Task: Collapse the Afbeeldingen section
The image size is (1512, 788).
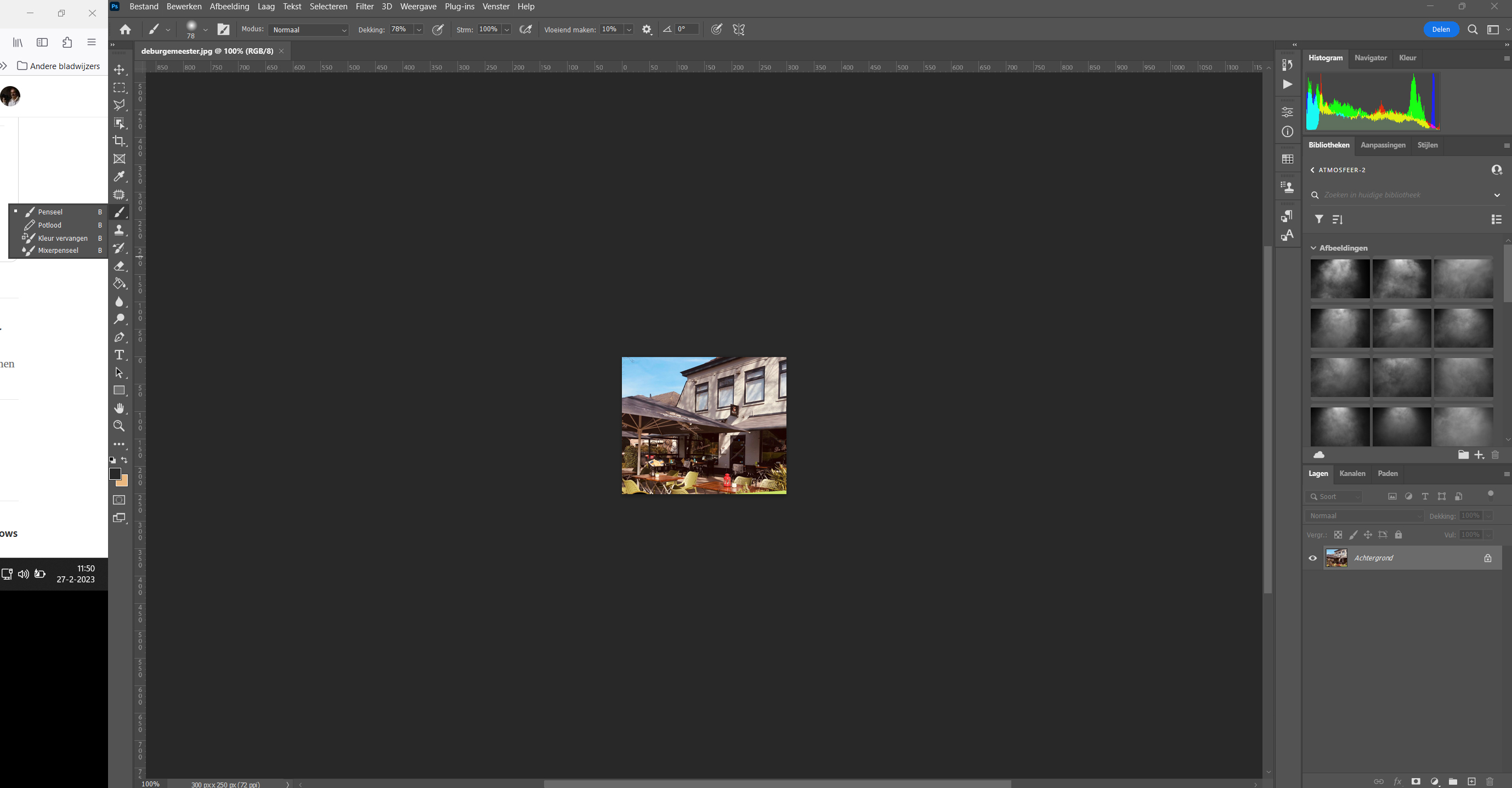Action: [x=1313, y=248]
